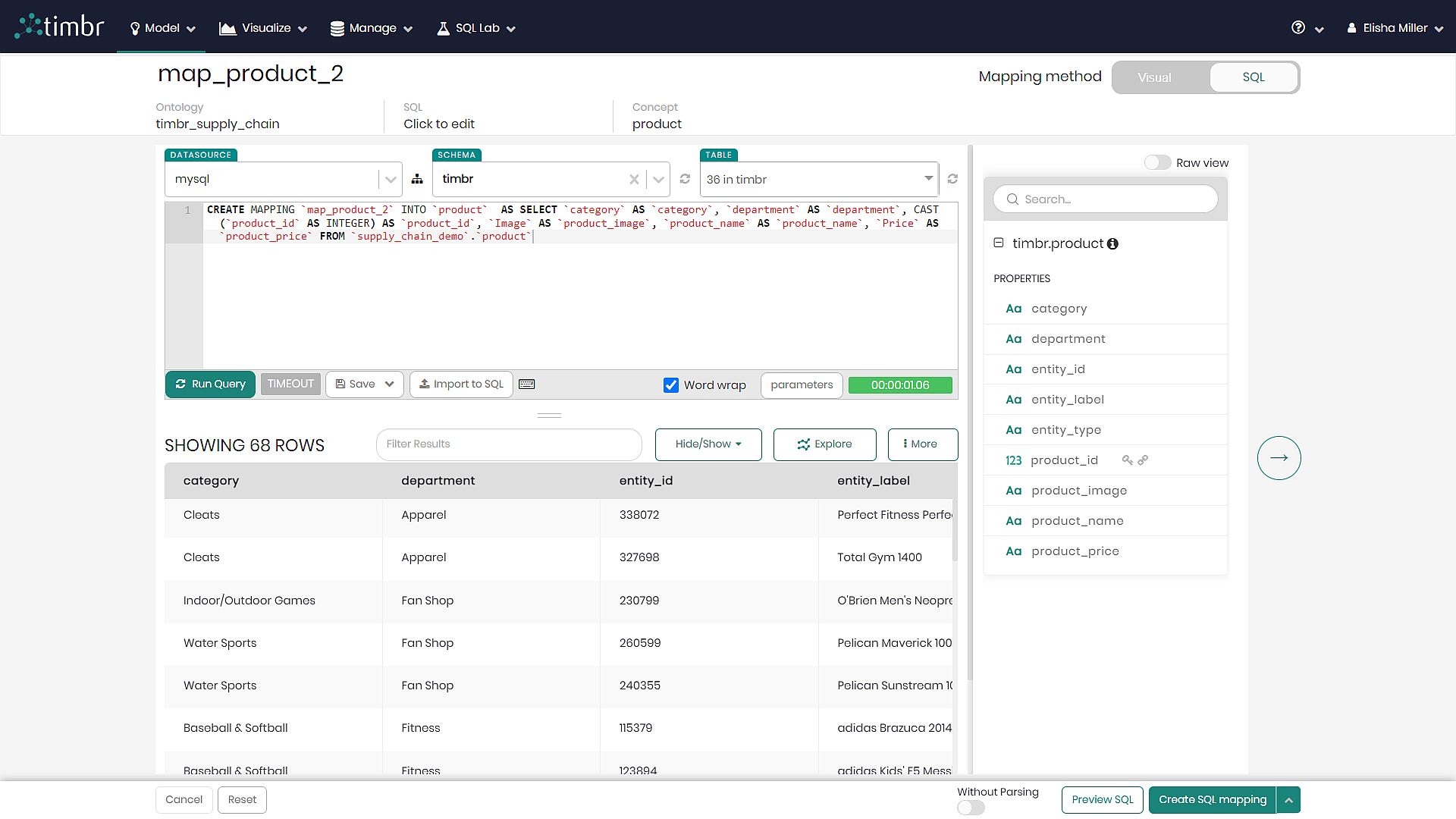Click the info icon beside timbr.product

tap(1112, 244)
